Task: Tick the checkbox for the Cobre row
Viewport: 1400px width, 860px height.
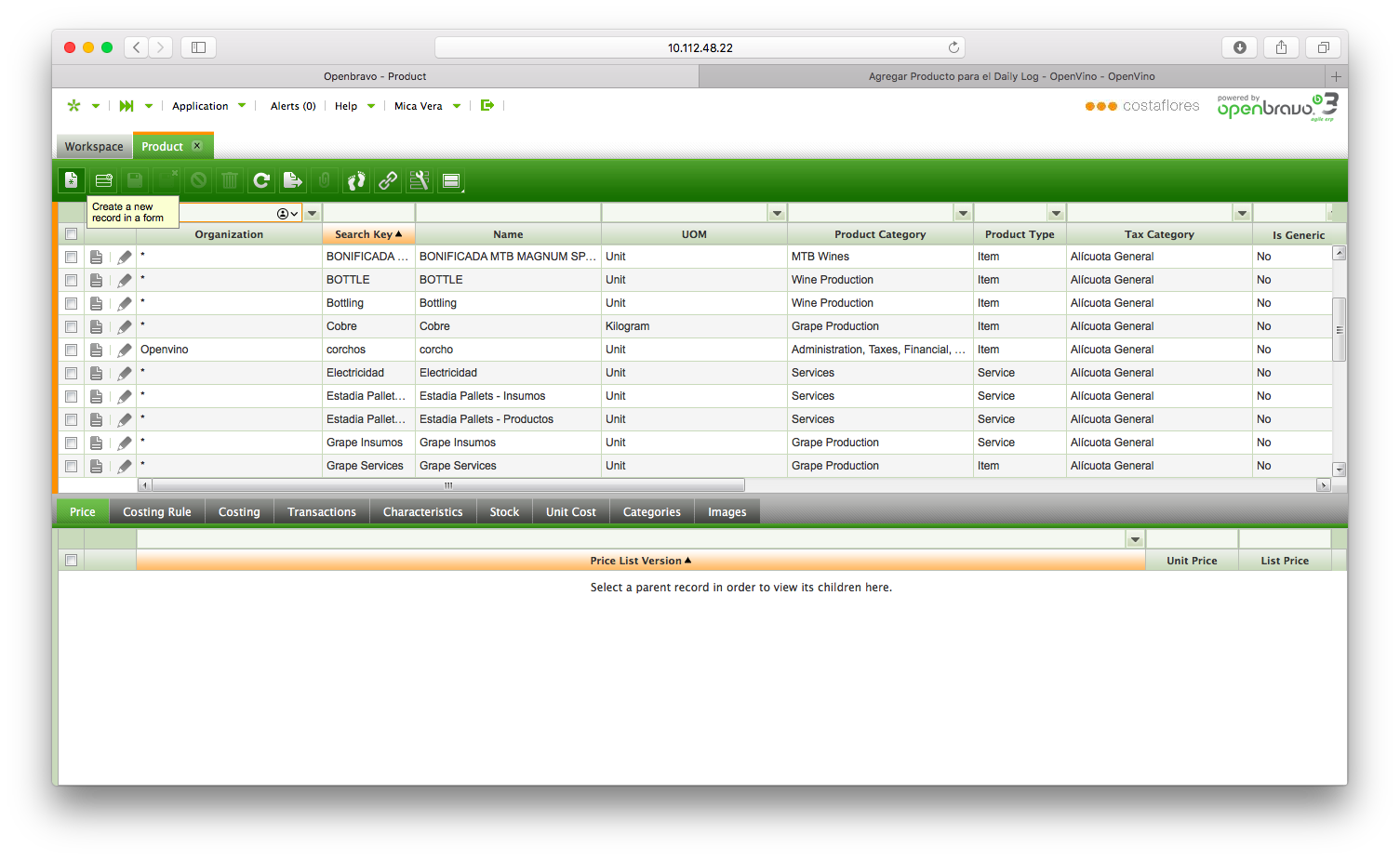Action: pos(71,326)
